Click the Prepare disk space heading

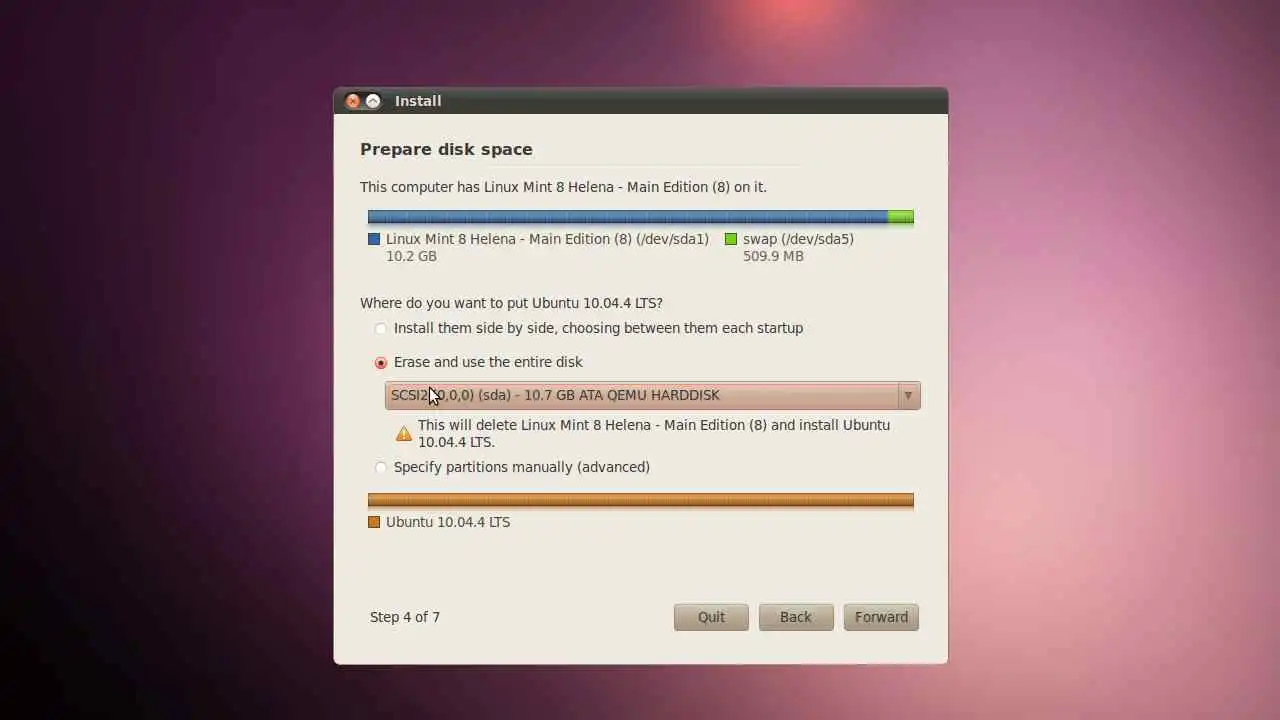pos(446,149)
